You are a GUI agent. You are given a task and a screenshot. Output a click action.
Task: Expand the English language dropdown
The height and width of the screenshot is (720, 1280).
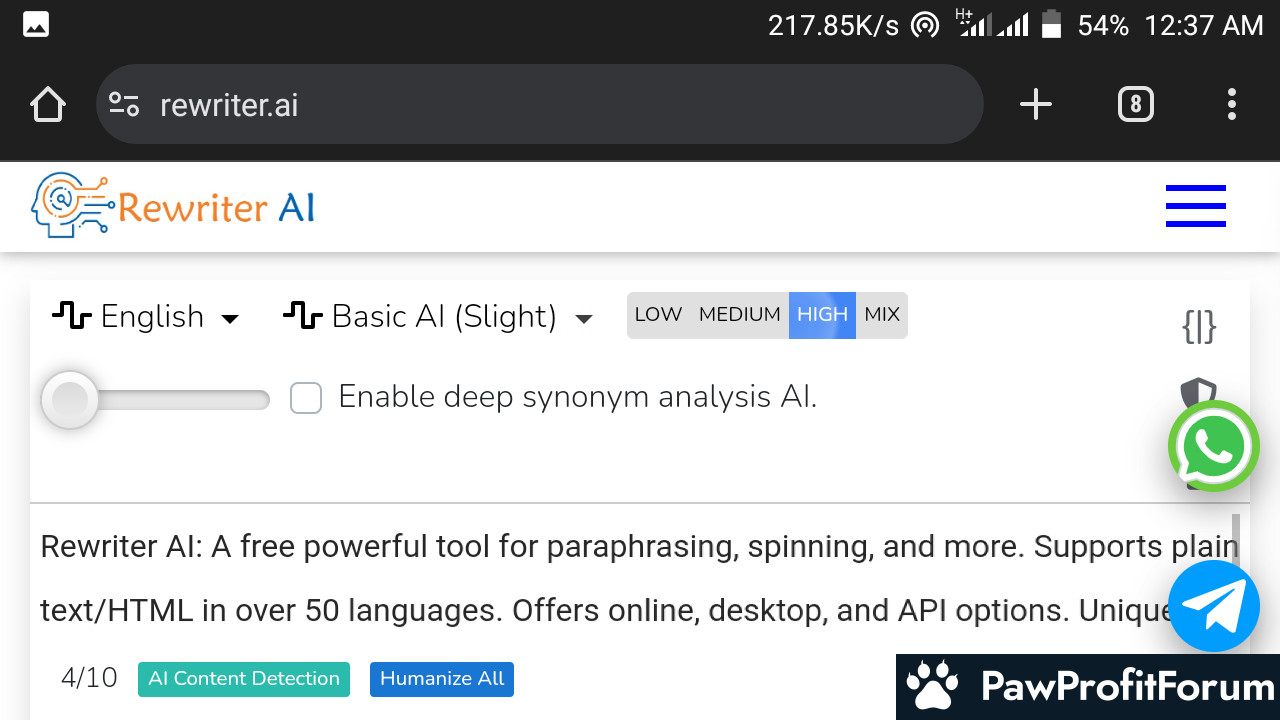(146, 317)
